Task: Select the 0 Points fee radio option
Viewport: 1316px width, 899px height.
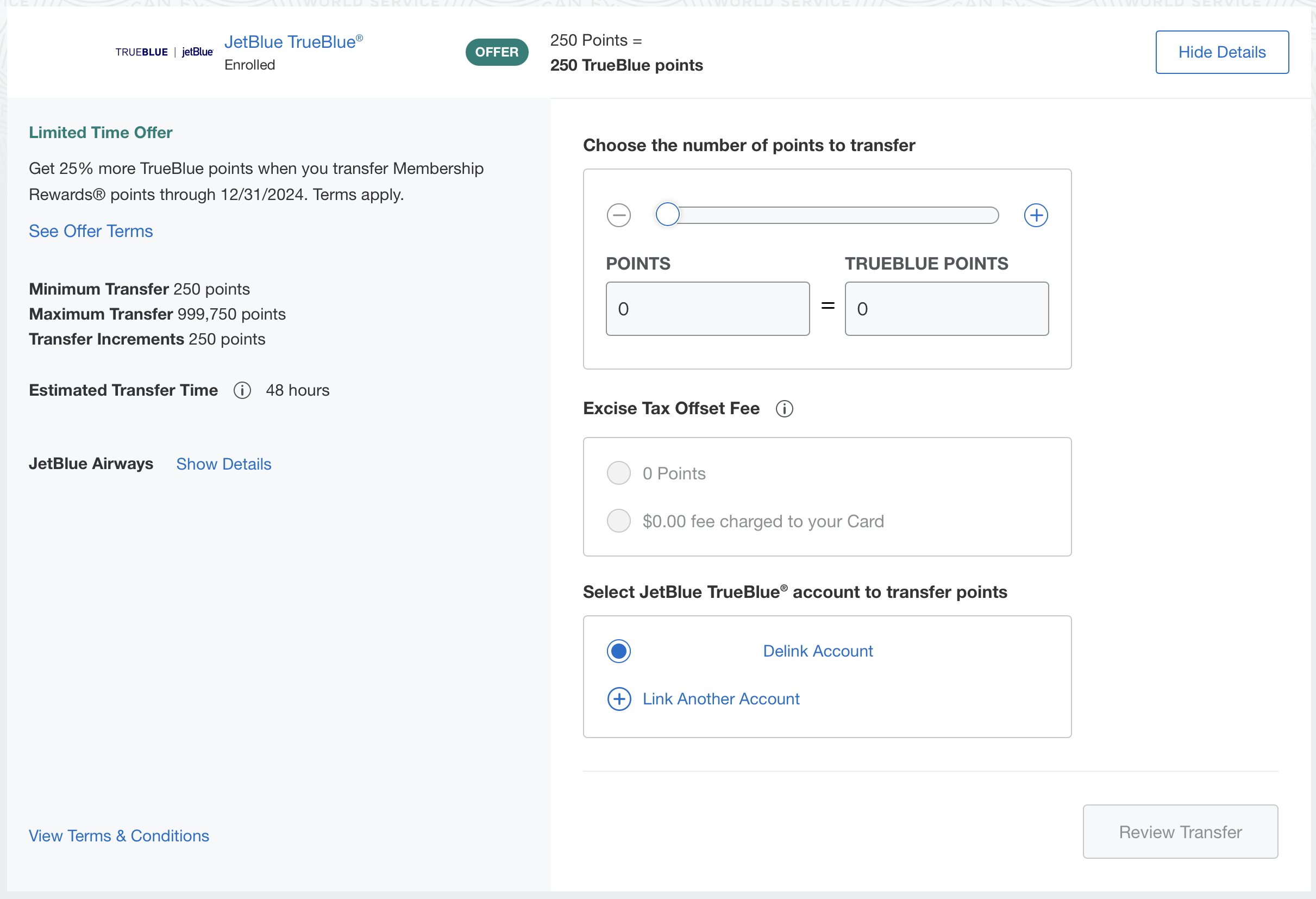Action: point(619,473)
